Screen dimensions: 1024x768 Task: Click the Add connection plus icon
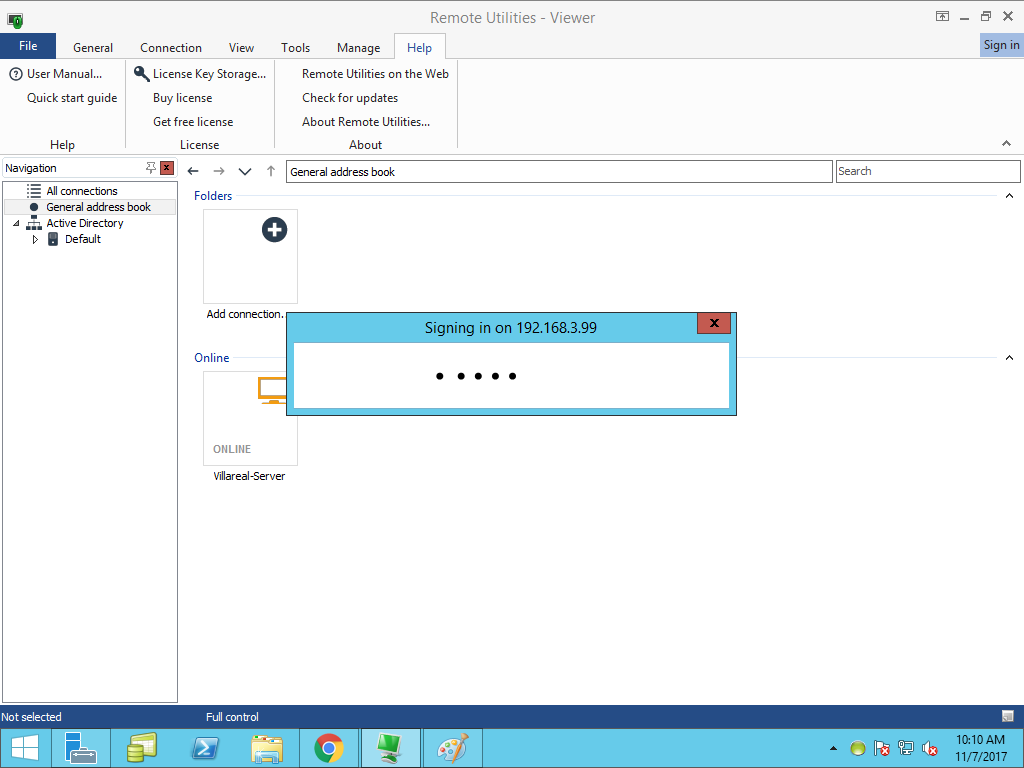tap(274, 229)
